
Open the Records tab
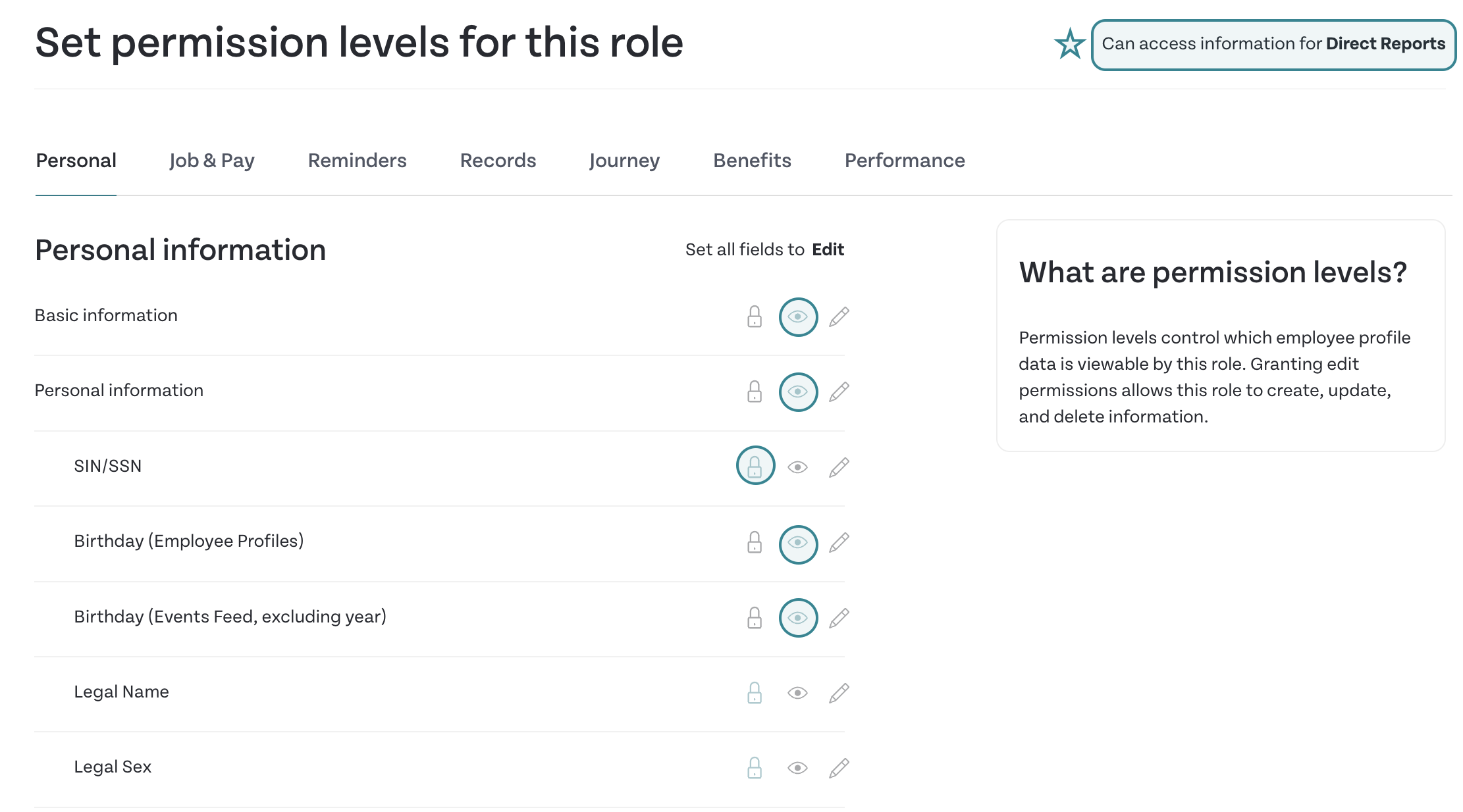[x=498, y=161]
